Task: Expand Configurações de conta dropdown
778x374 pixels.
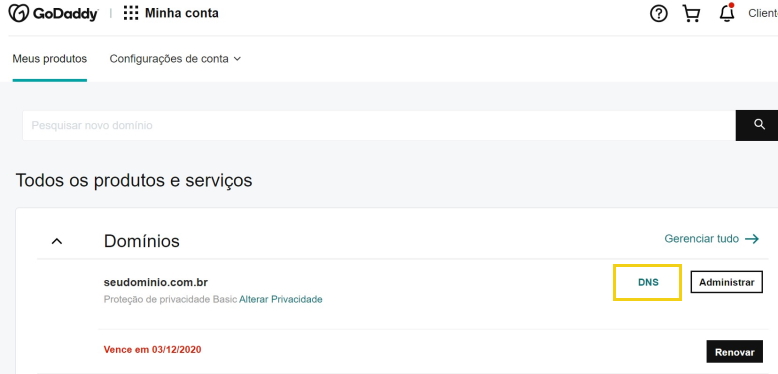Action: click(x=175, y=59)
